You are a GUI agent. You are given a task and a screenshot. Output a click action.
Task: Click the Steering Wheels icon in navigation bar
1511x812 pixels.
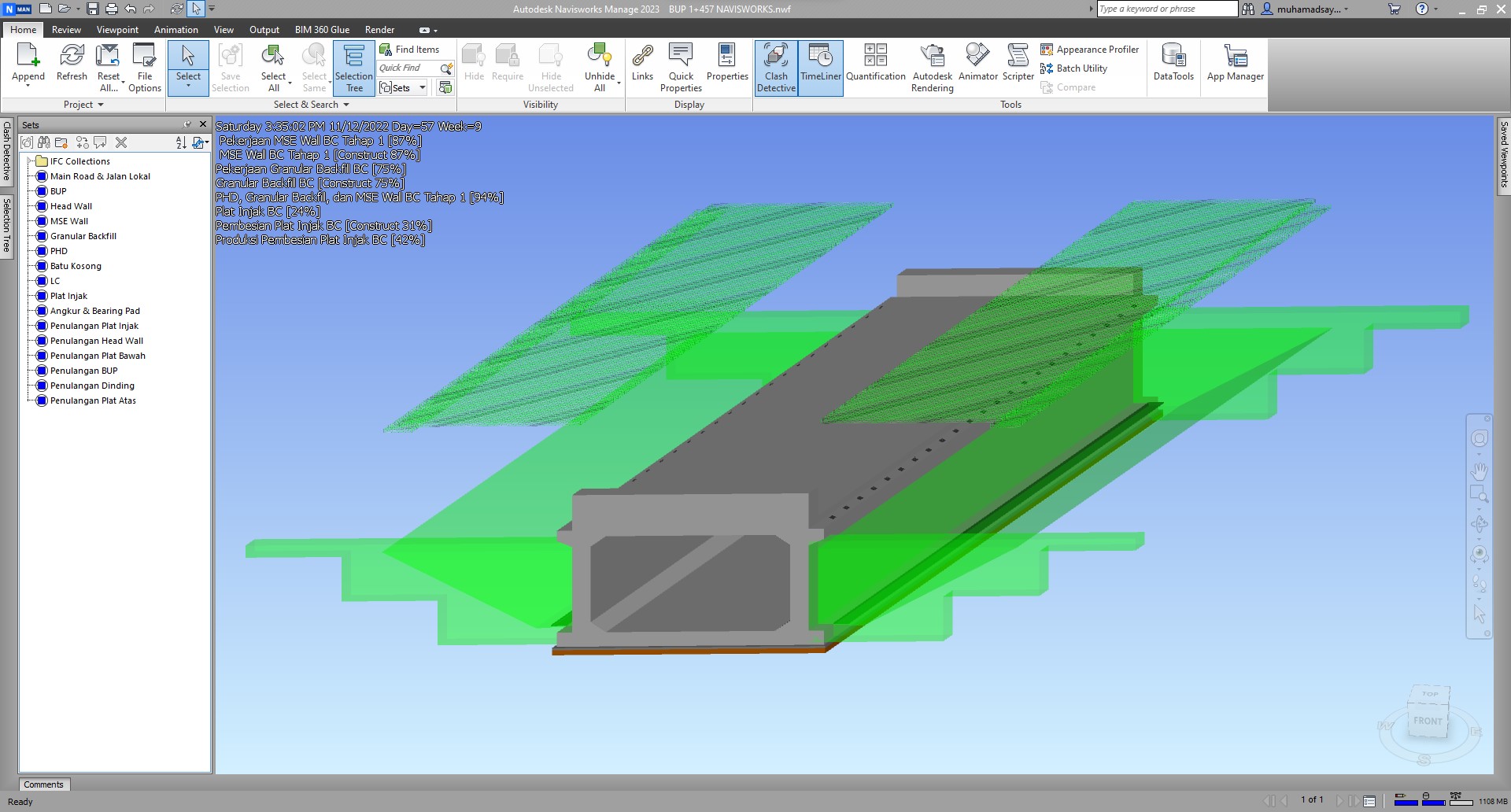[x=1480, y=438]
